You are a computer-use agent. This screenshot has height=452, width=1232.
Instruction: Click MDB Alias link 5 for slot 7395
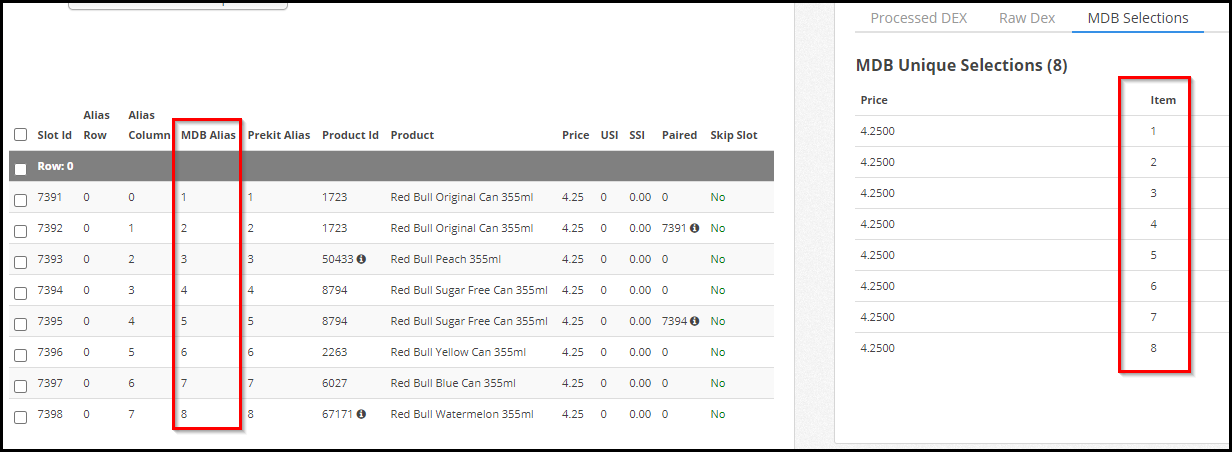pos(184,321)
